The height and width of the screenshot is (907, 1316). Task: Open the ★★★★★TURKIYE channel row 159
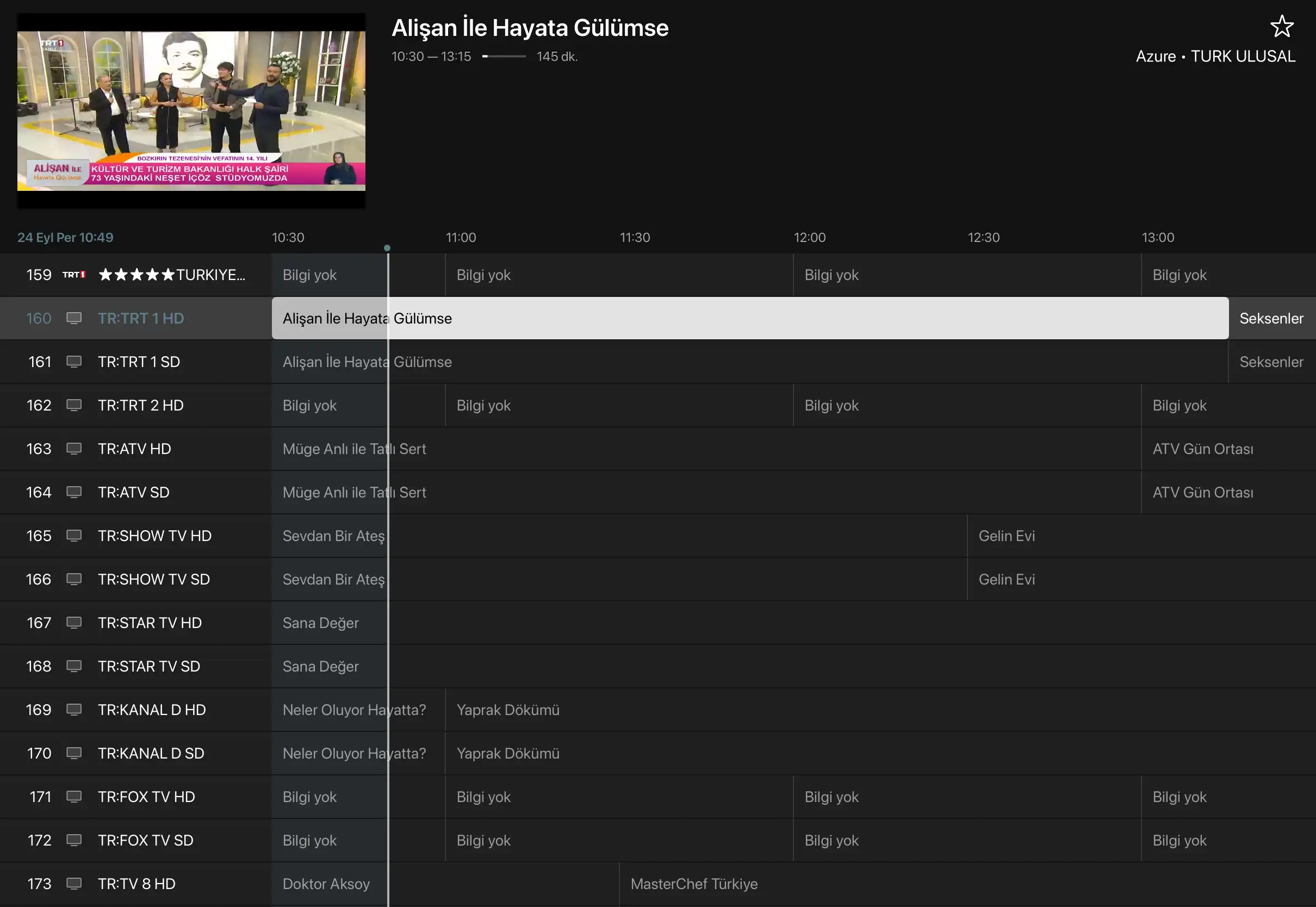(136, 275)
